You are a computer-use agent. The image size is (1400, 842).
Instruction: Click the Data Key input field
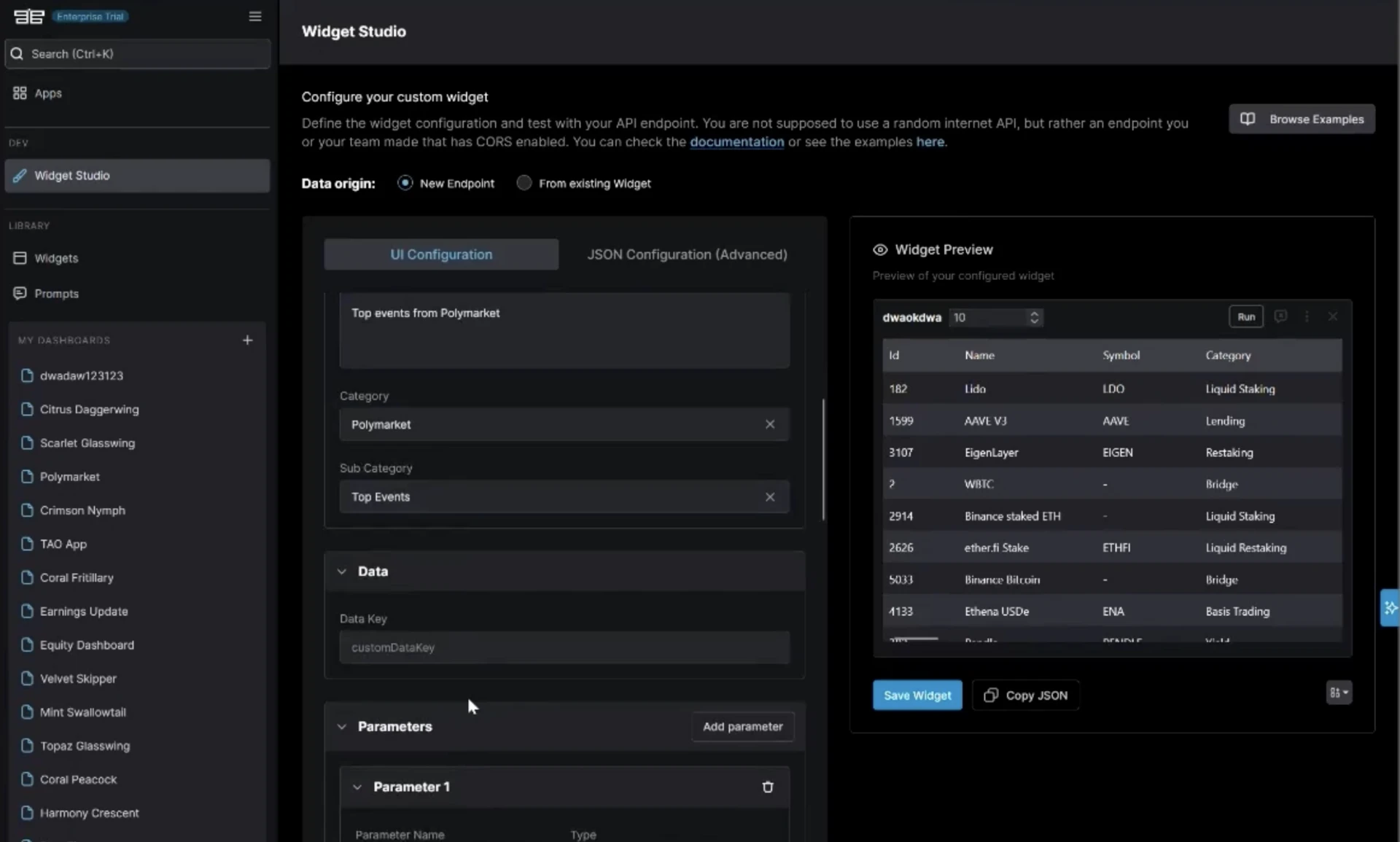564,647
